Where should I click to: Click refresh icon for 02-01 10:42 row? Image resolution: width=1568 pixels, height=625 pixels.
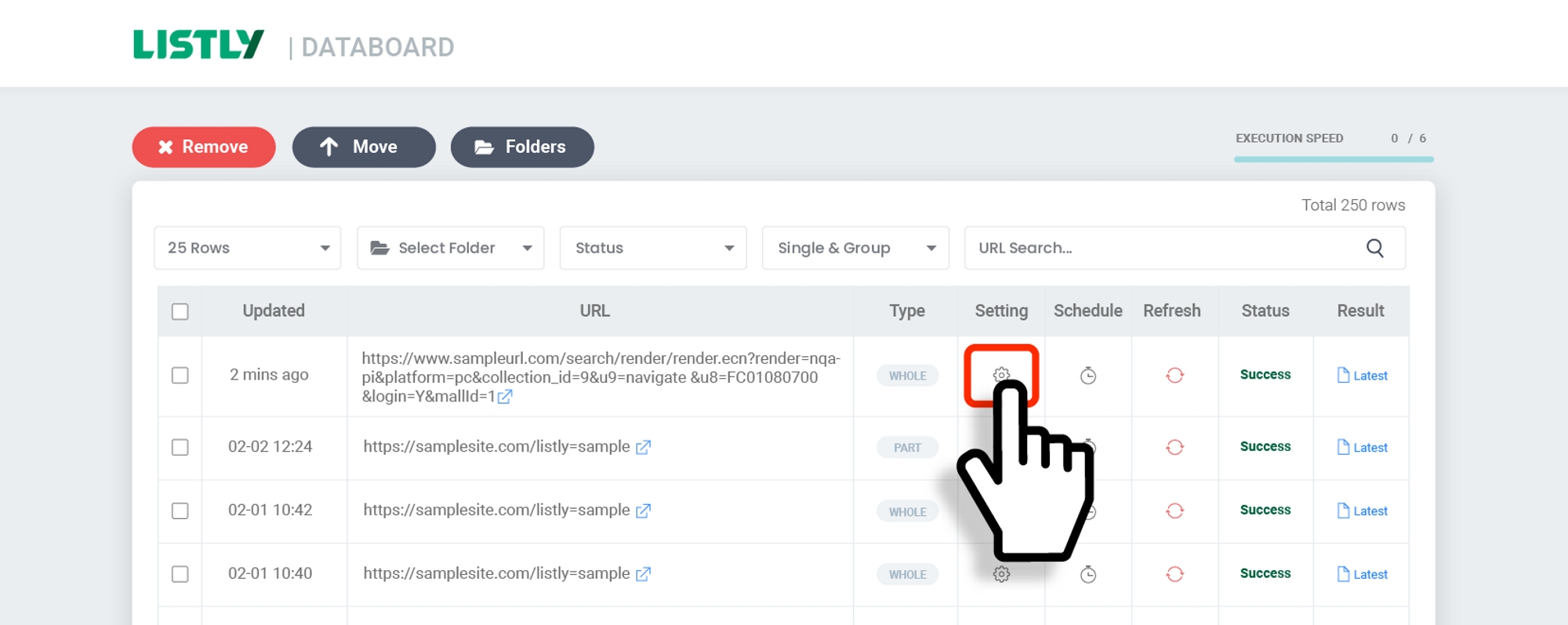point(1174,511)
